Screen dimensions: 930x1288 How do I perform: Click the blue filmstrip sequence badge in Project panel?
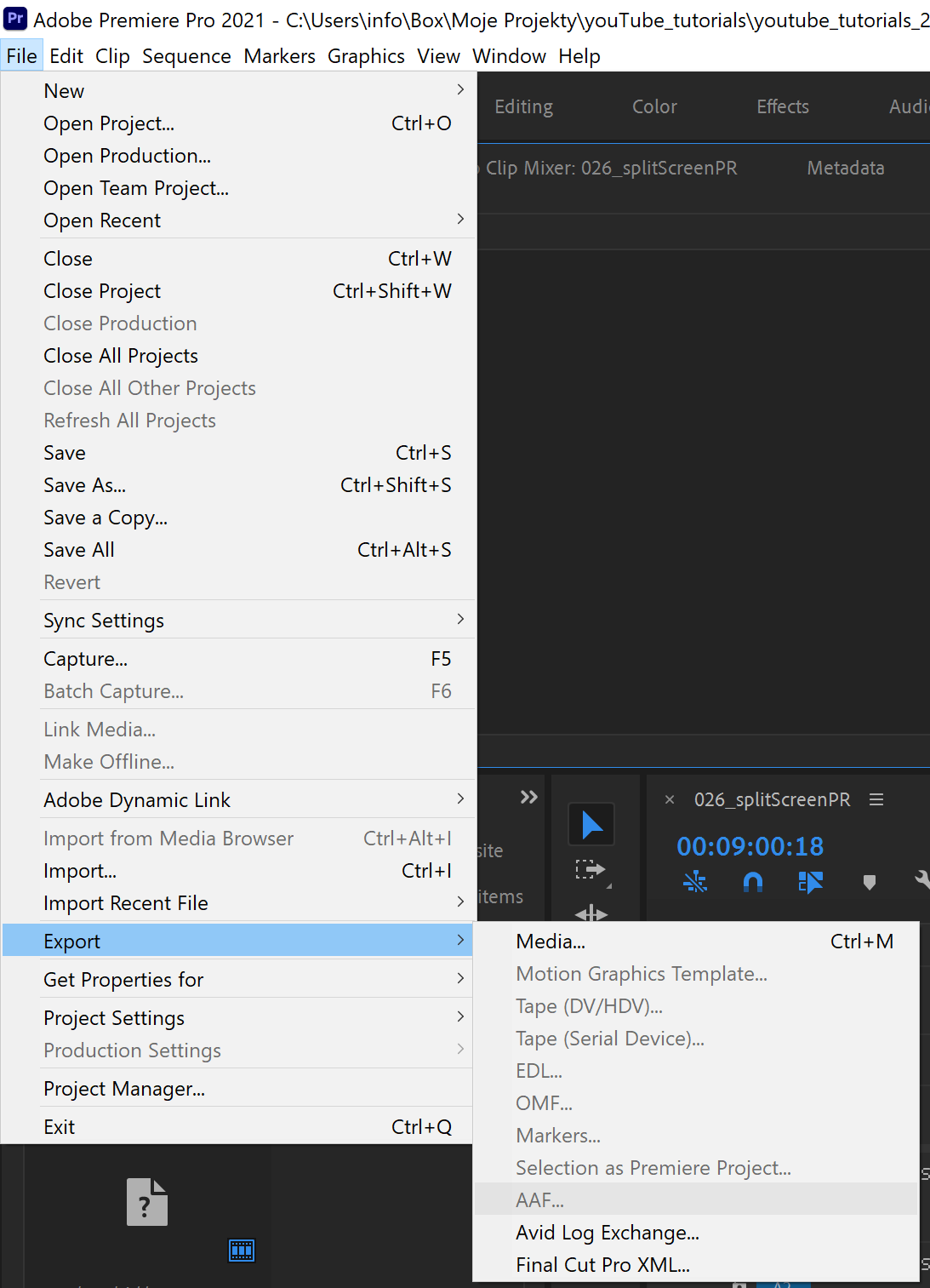(241, 1250)
